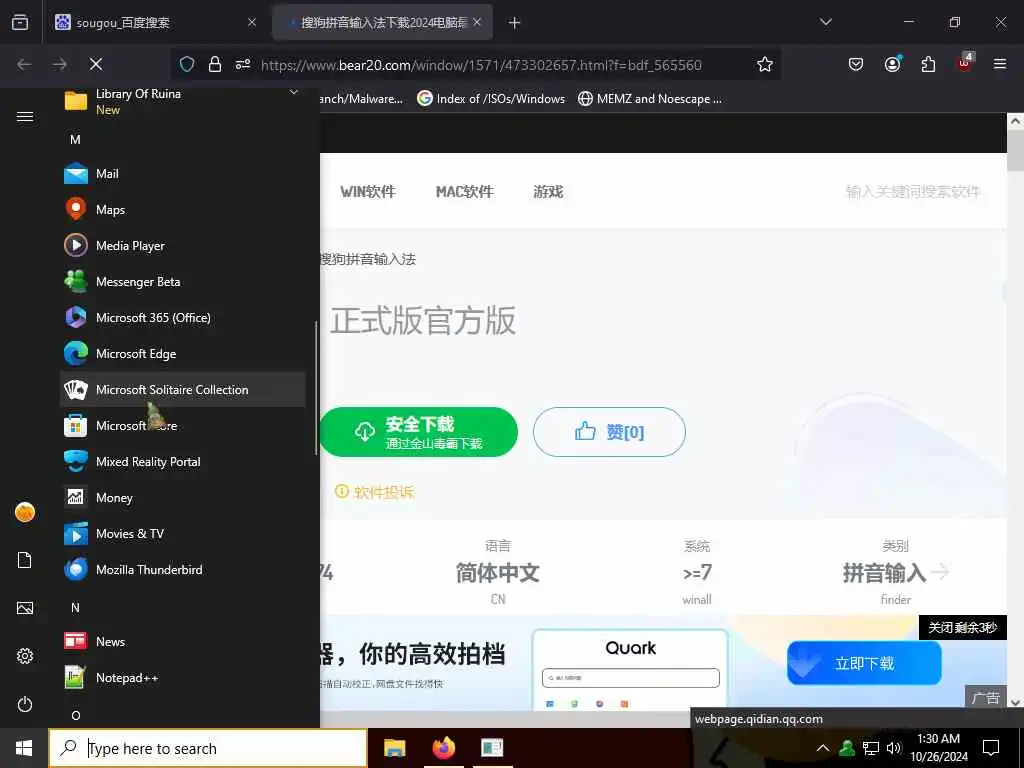Screen dimensions: 1024x768
Task: Open Mail from the Start menu
Action: [183, 174]
